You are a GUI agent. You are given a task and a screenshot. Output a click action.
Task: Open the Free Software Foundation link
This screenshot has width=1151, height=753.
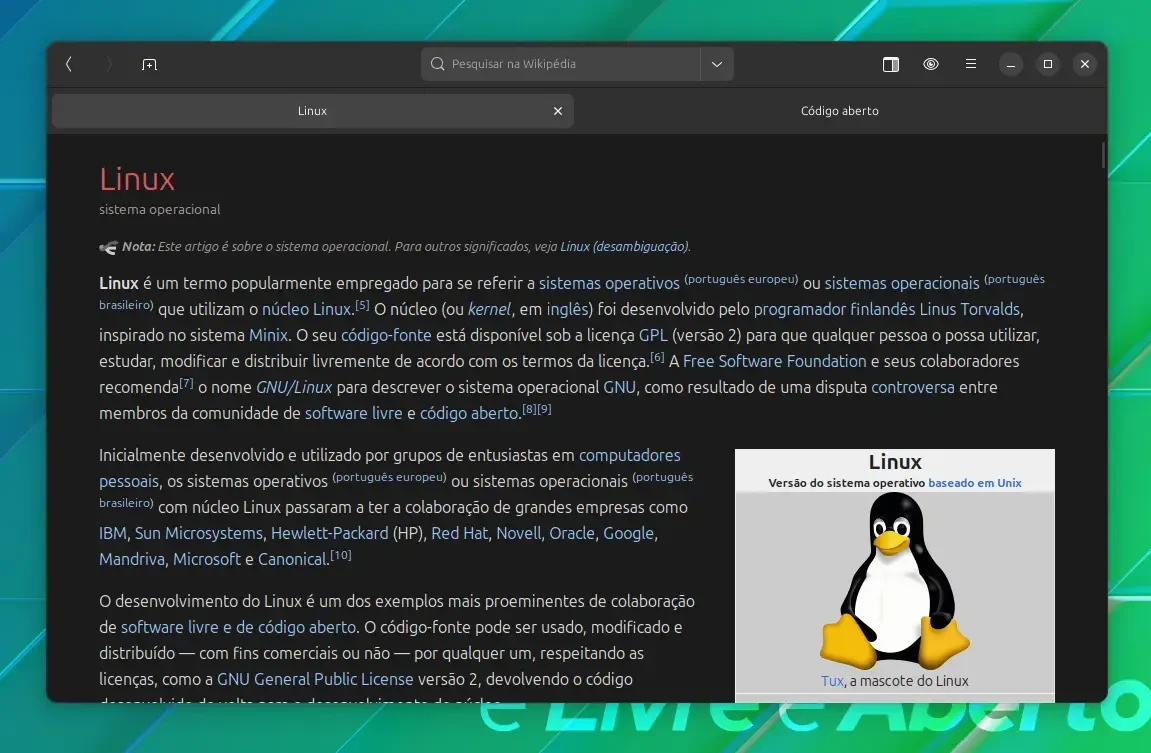point(774,361)
